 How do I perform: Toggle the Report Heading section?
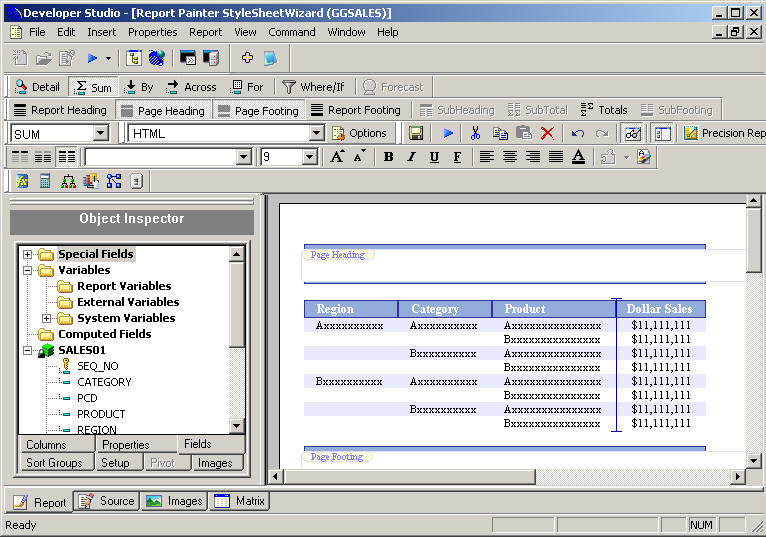[60, 110]
